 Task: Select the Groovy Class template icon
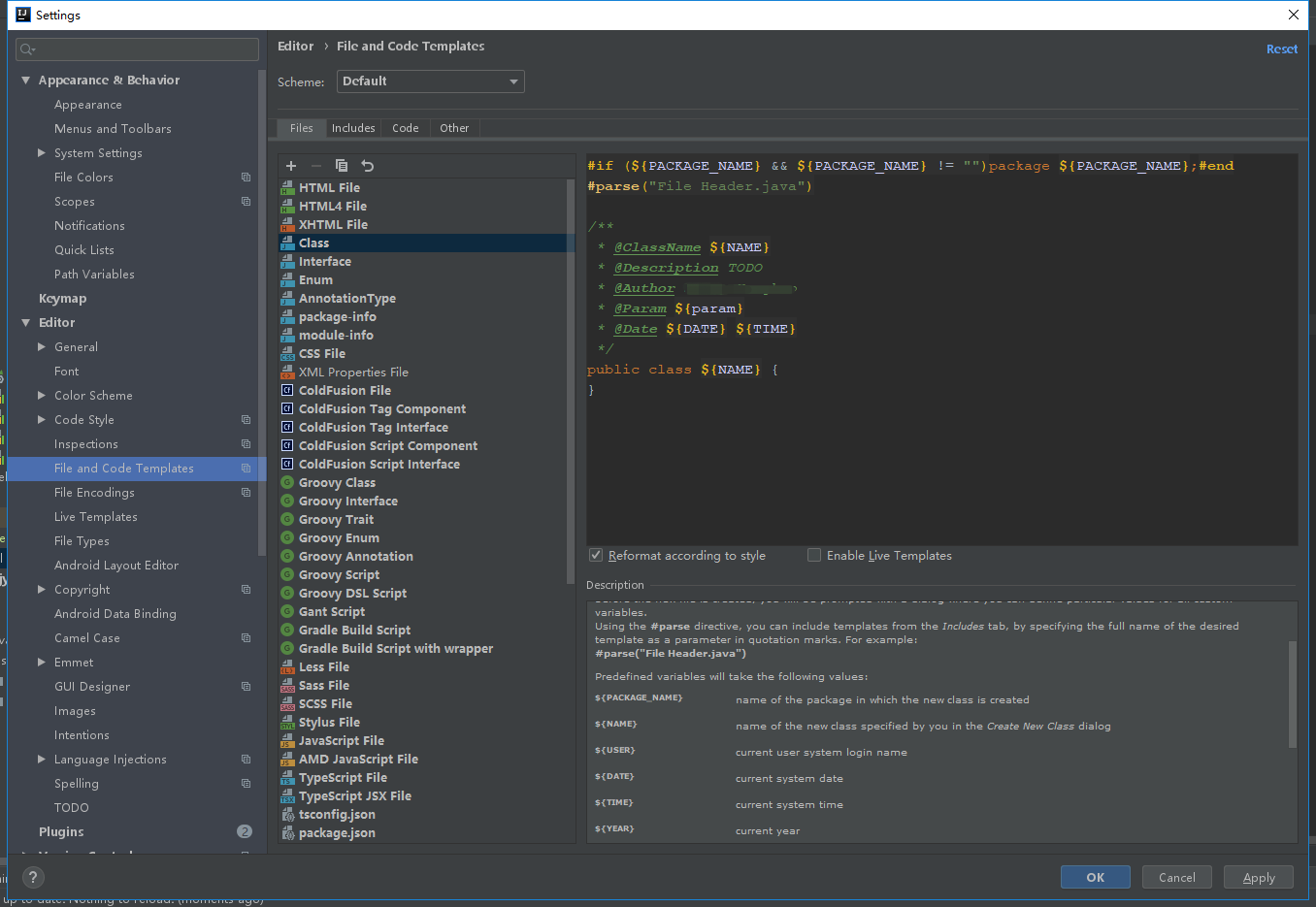click(x=287, y=482)
